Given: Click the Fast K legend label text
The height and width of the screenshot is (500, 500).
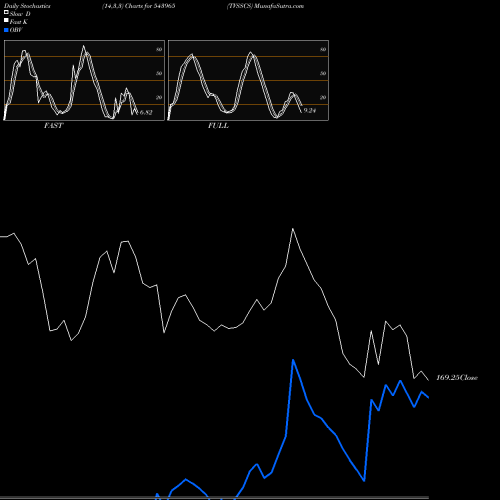Looking at the screenshot, I should 19,22.
